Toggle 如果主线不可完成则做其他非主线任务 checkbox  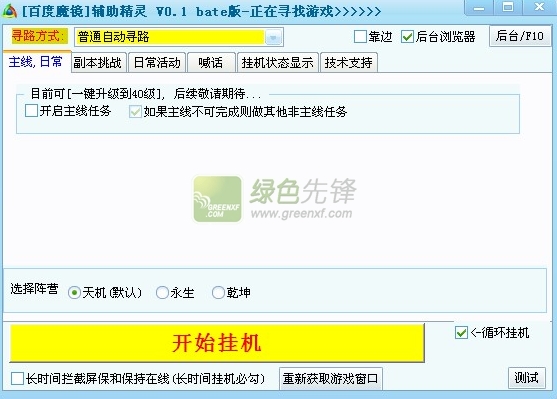point(135,112)
